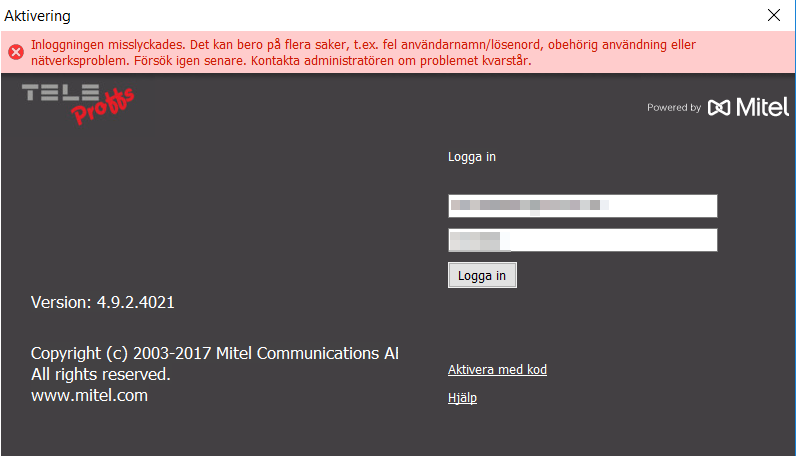Click the Version 4.9.2.4021 text

pyautogui.click(x=103, y=303)
